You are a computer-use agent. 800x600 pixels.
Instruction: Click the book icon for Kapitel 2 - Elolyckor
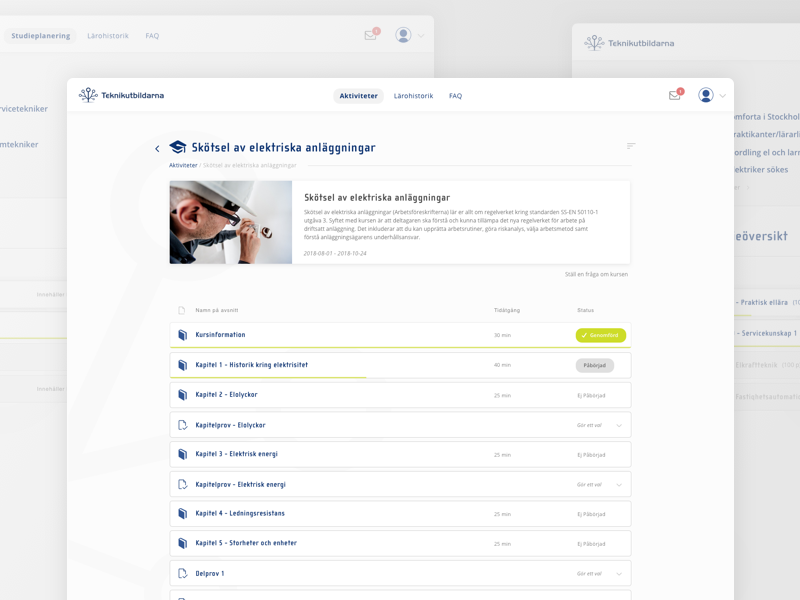pos(182,394)
